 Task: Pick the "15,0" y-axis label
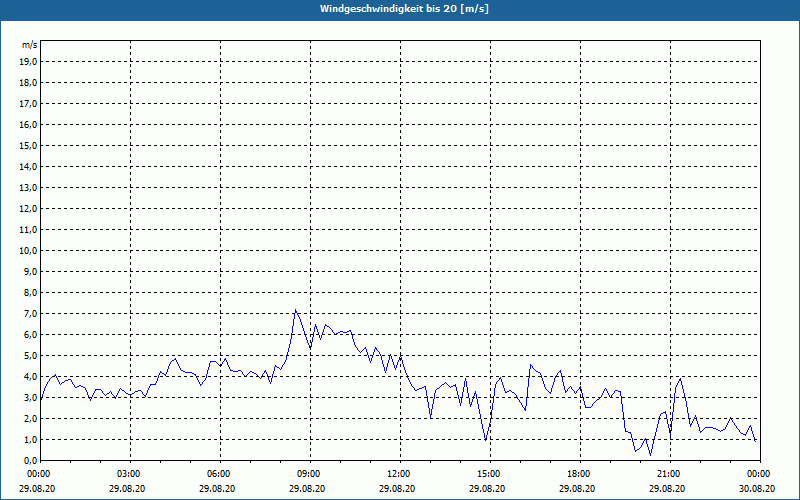(x=29, y=145)
